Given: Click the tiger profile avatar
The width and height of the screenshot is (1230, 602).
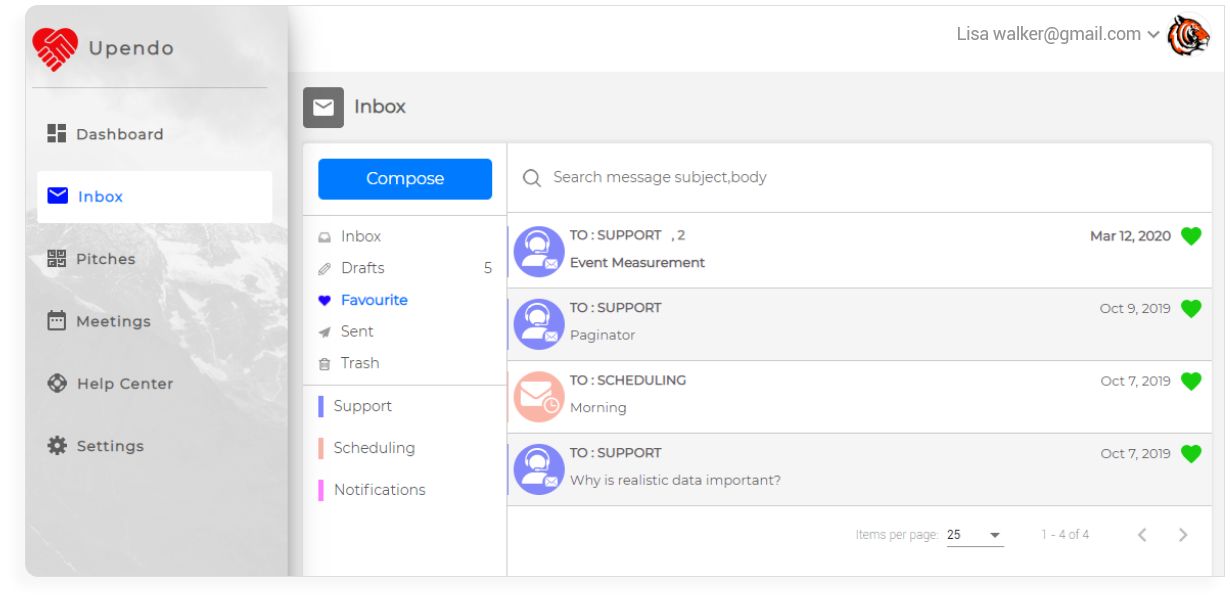Looking at the screenshot, I should [1189, 36].
